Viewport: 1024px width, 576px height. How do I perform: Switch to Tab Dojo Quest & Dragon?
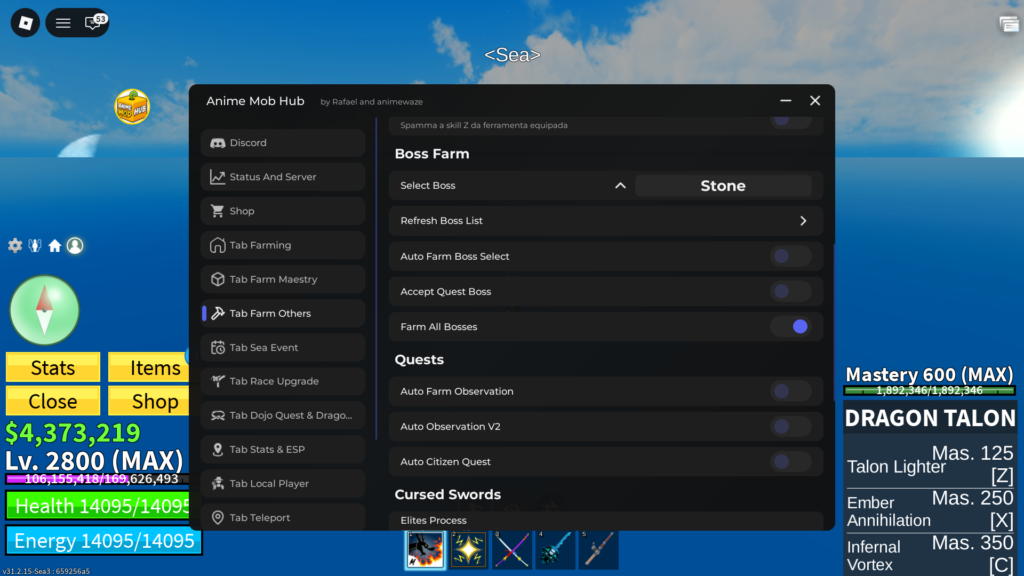283,415
